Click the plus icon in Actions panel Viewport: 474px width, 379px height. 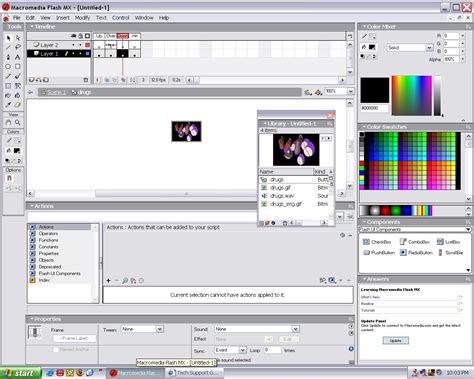(x=108, y=281)
